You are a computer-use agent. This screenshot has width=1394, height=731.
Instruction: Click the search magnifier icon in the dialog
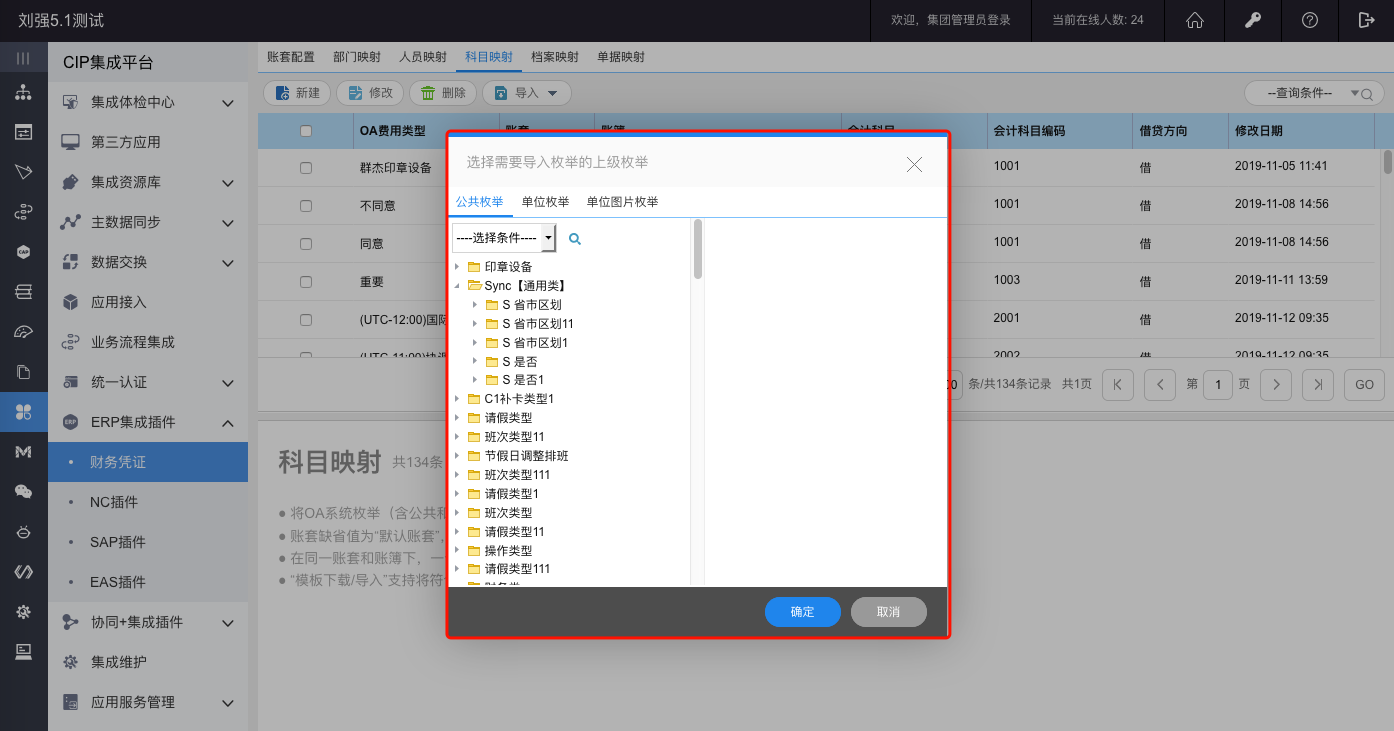(575, 239)
